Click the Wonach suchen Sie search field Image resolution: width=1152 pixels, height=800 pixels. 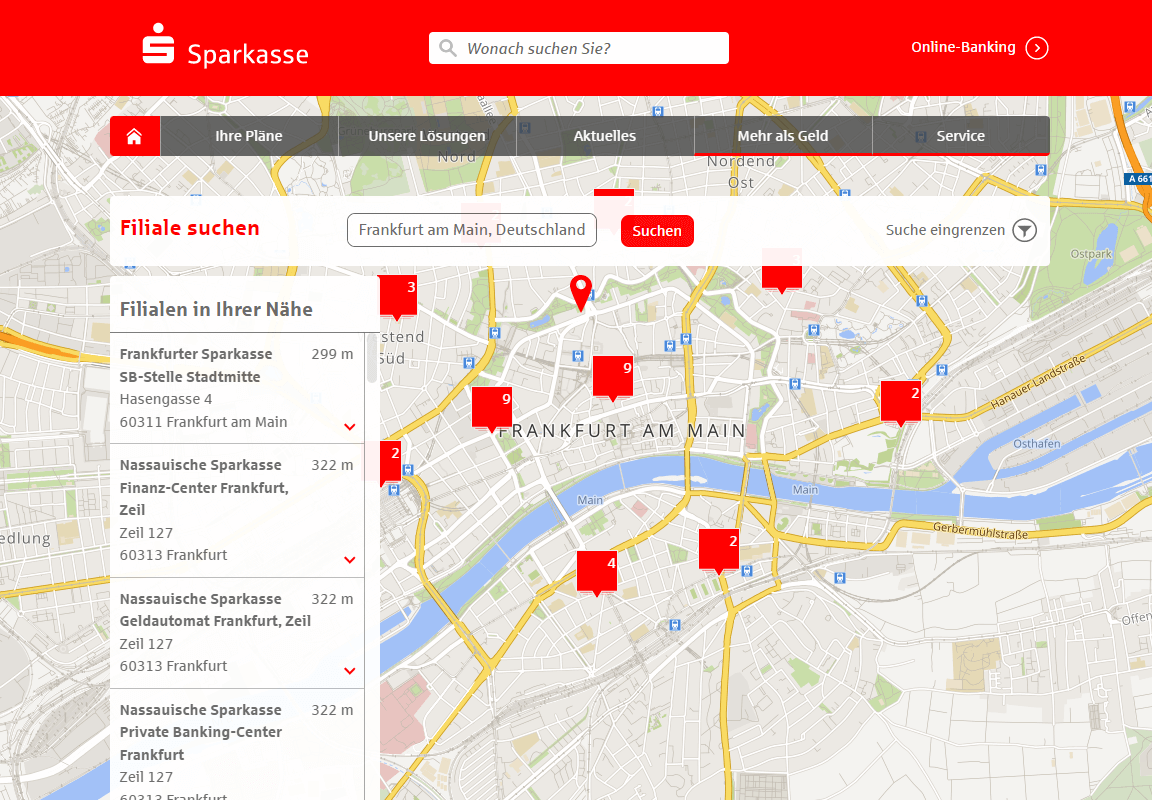(579, 48)
